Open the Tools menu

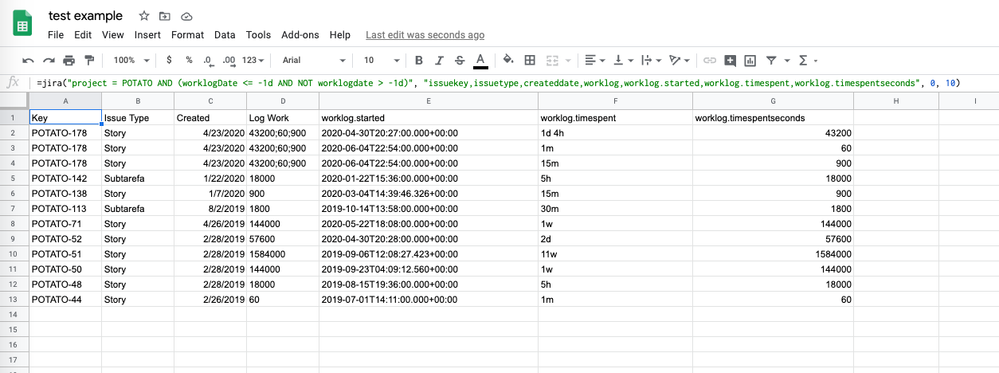(x=259, y=35)
